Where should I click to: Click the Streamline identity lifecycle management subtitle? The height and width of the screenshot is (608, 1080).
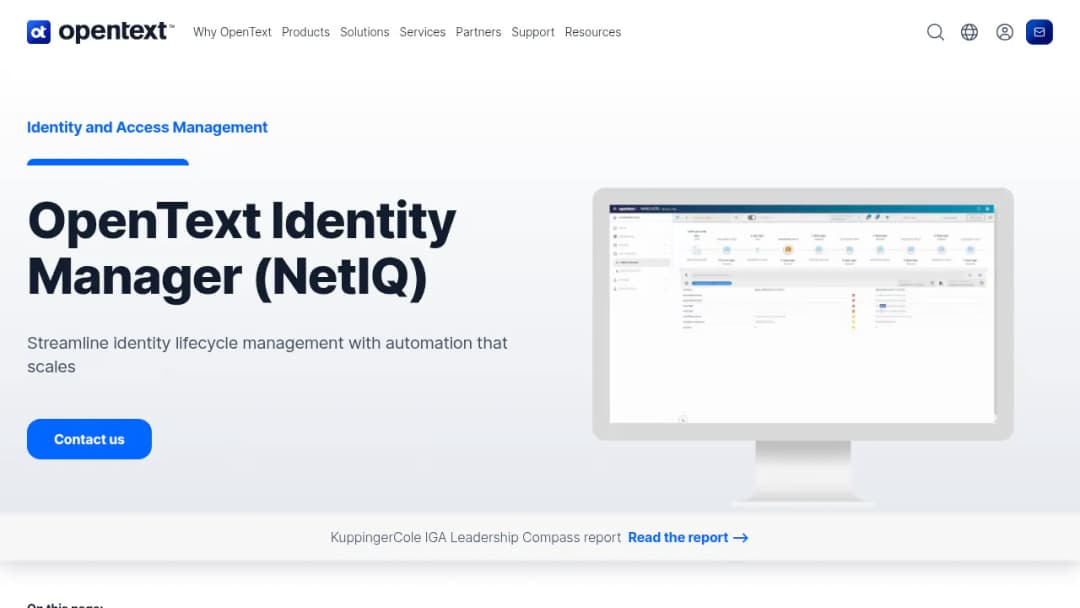267,355
